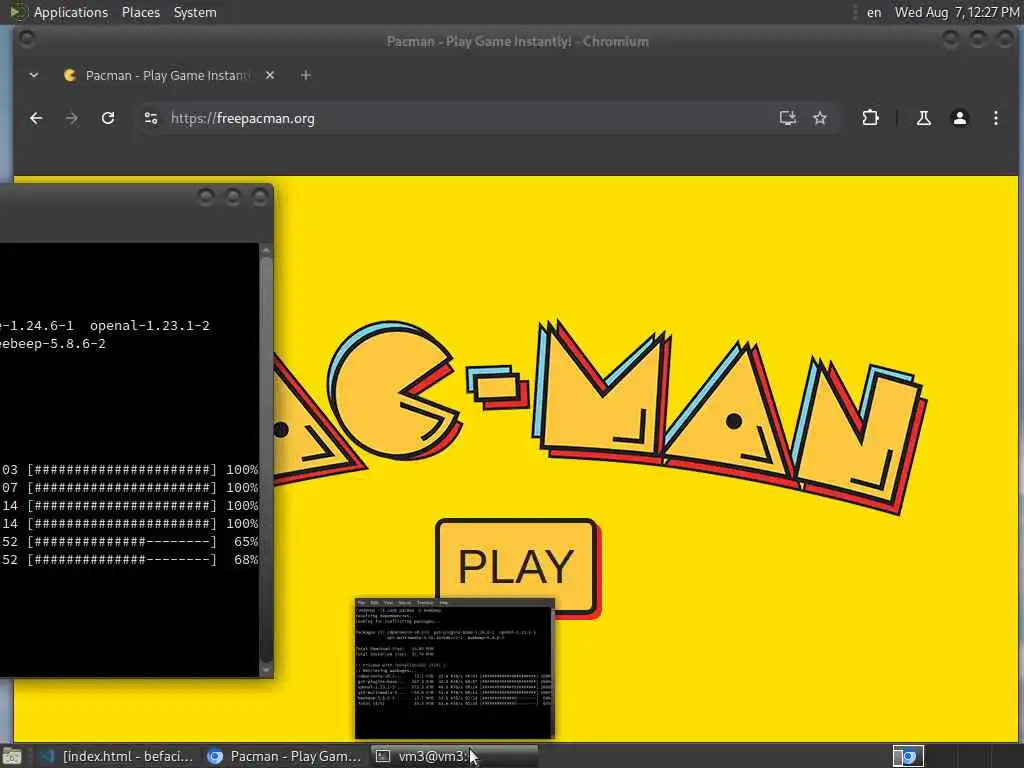Click the install app icon in address bar
The image size is (1024, 768).
point(788,118)
